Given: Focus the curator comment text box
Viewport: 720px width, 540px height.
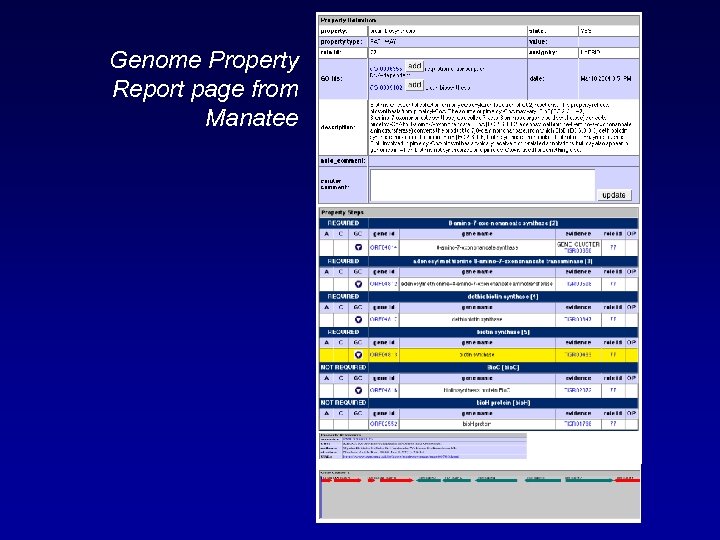Looking at the screenshot, I should (482, 185).
